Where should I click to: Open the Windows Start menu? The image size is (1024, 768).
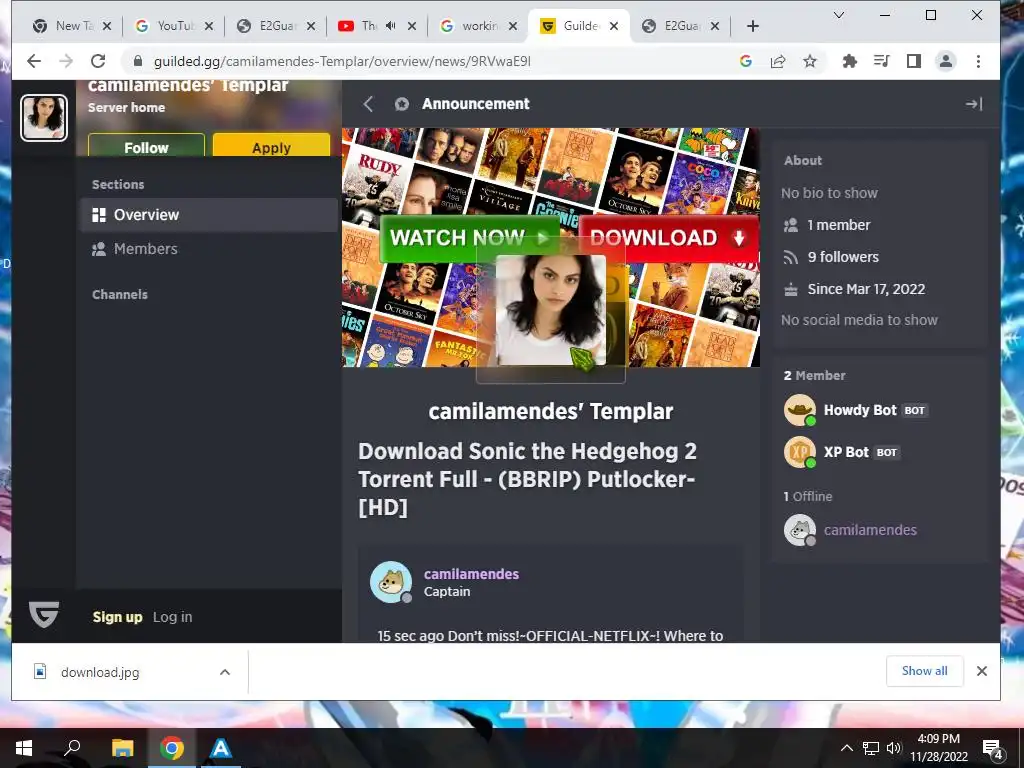click(x=24, y=748)
